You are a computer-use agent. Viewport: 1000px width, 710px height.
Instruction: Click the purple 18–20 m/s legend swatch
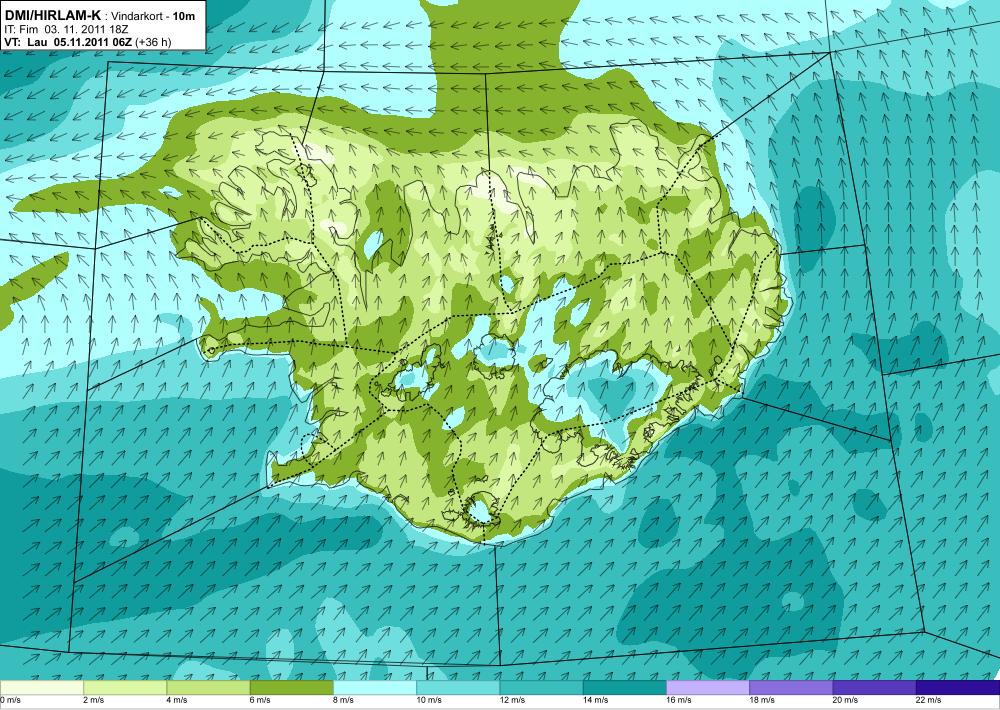coord(791,688)
